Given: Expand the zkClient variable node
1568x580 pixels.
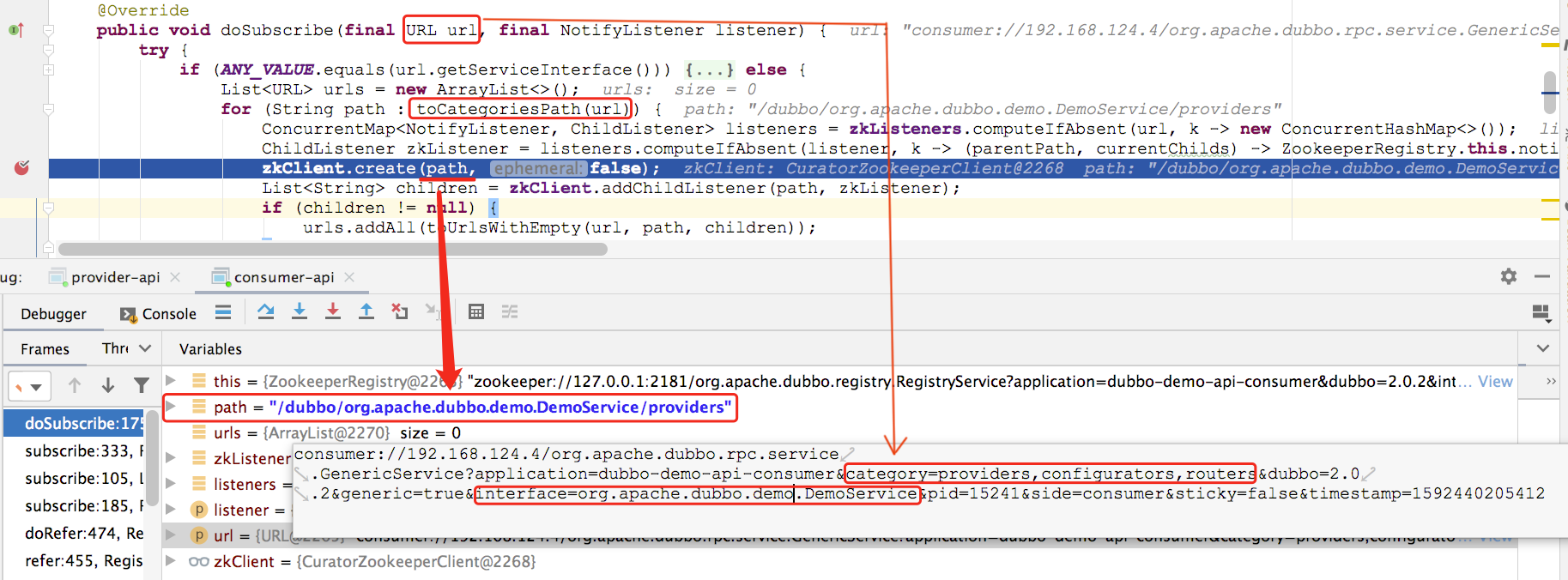Looking at the screenshot, I should tap(171, 561).
